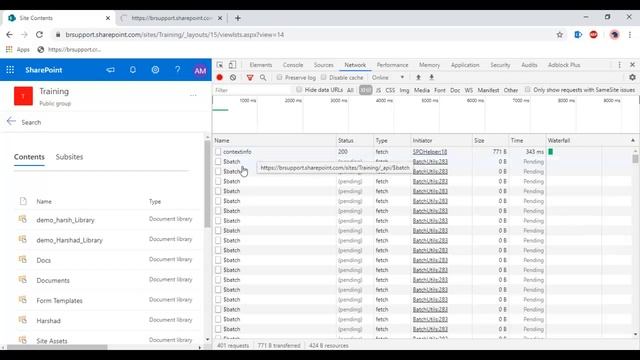Image resolution: width=640 pixels, height=360 pixels.
Task: Filter requests by CSS
Action: (x=390, y=90)
